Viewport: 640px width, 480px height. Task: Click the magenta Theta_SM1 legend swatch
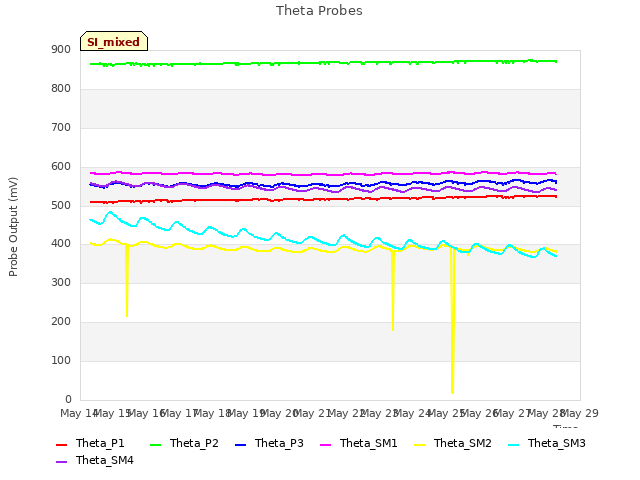tap(325, 444)
